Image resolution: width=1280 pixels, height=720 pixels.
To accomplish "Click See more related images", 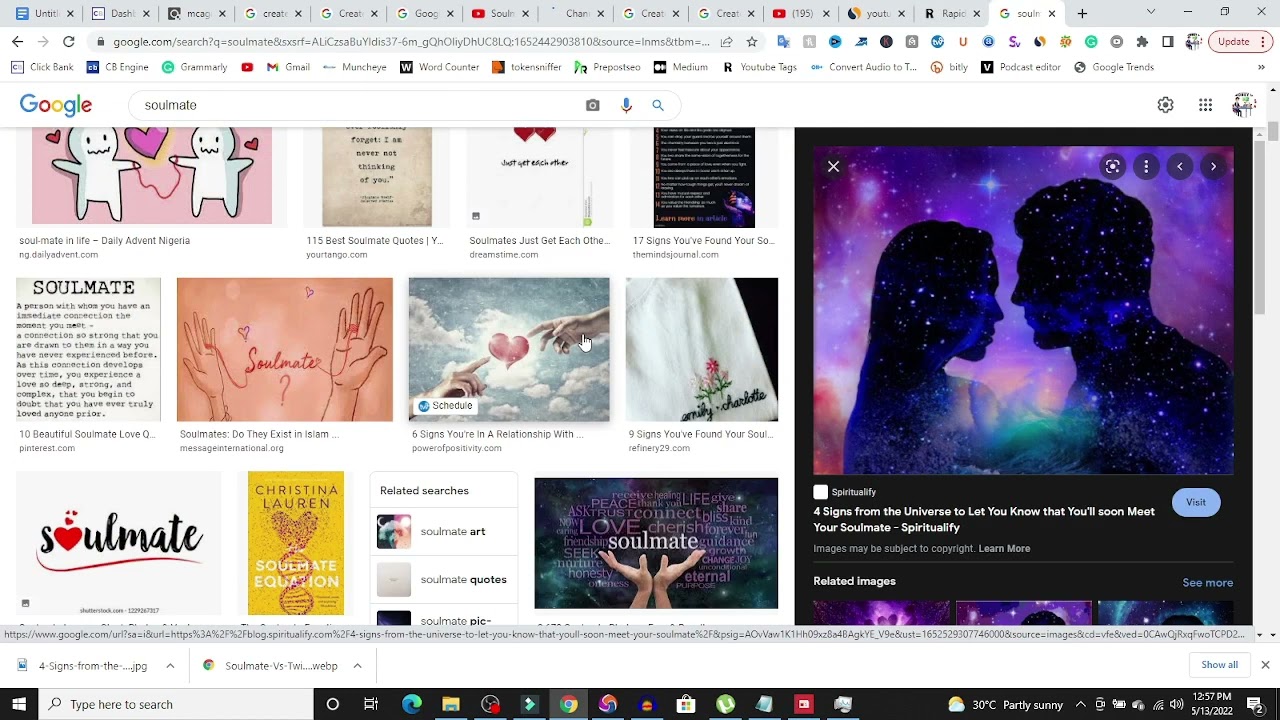I will pyautogui.click(x=1208, y=583).
